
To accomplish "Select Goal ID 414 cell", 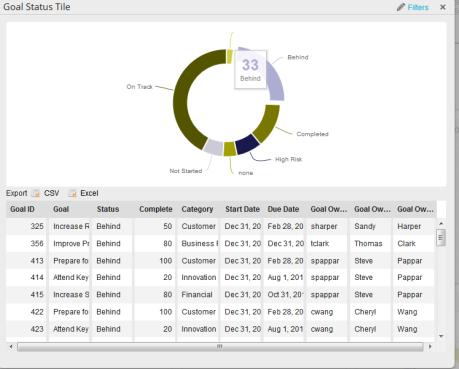I will tap(27, 278).
